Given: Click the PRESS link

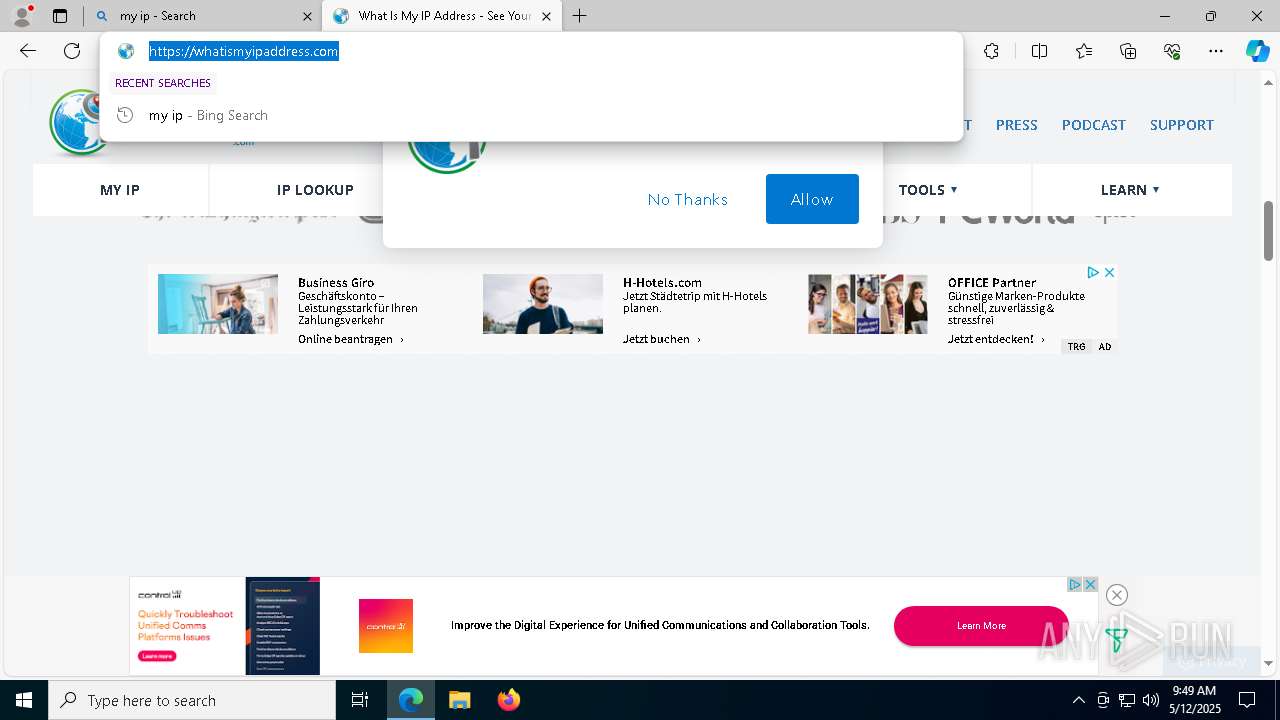Looking at the screenshot, I should 1016,125.
